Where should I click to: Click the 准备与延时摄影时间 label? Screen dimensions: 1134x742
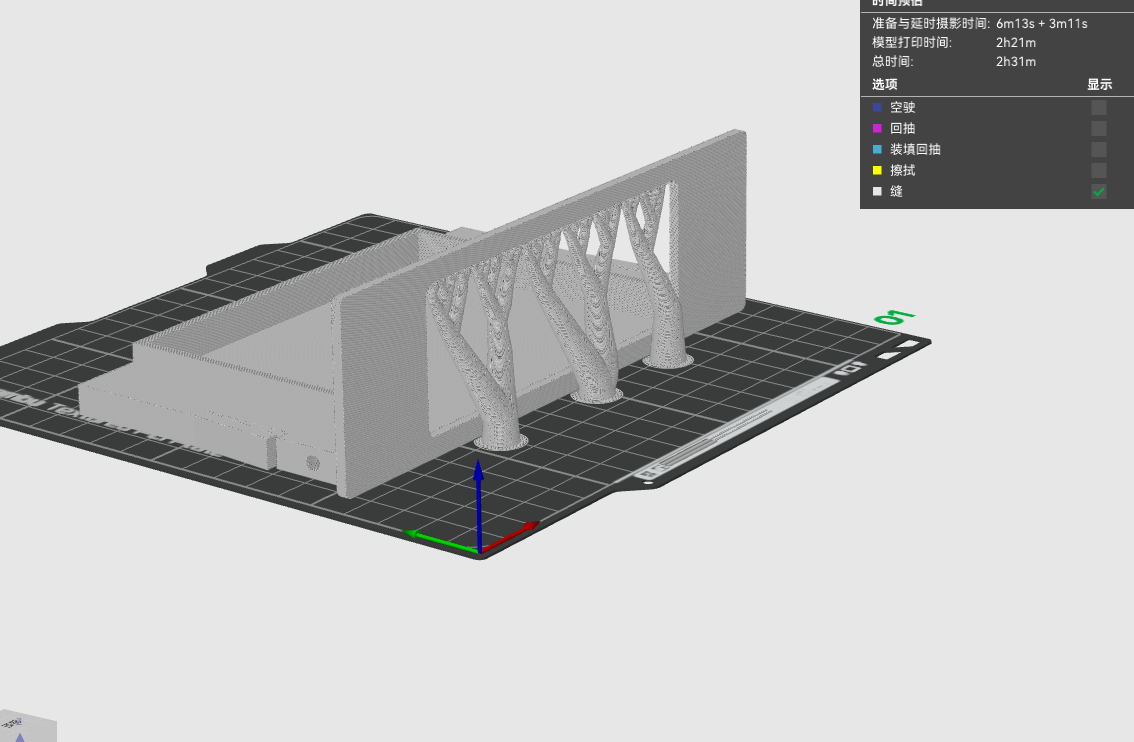pos(931,24)
